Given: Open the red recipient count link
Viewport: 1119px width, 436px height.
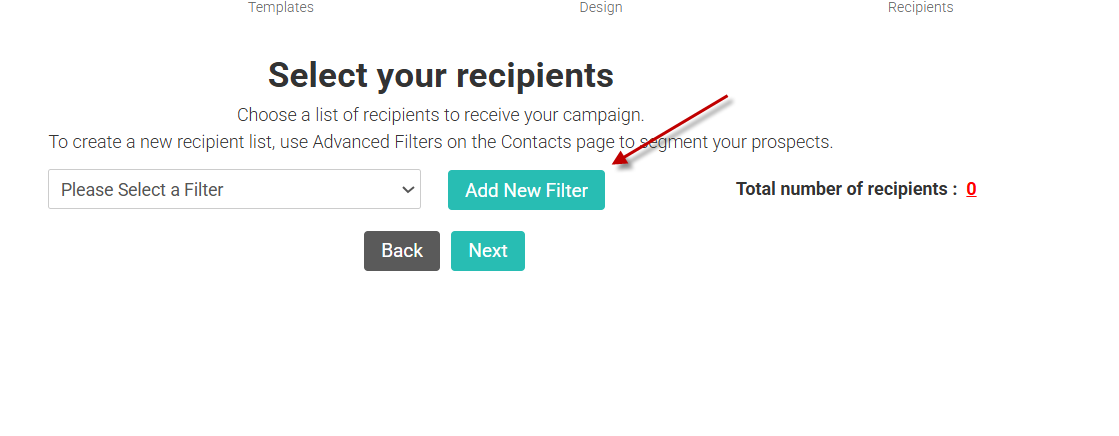Looking at the screenshot, I should (x=971, y=189).
